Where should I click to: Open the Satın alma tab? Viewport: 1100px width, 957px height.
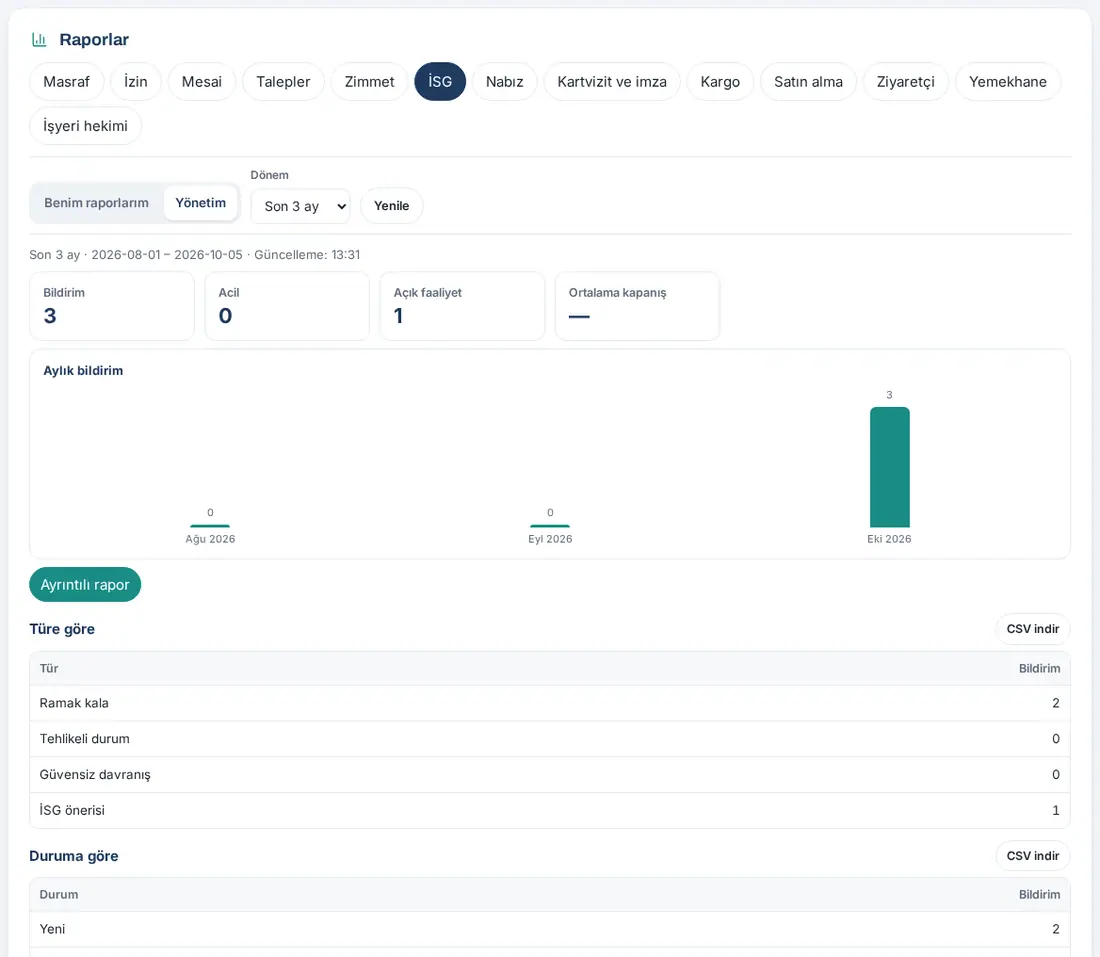coord(808,81)
